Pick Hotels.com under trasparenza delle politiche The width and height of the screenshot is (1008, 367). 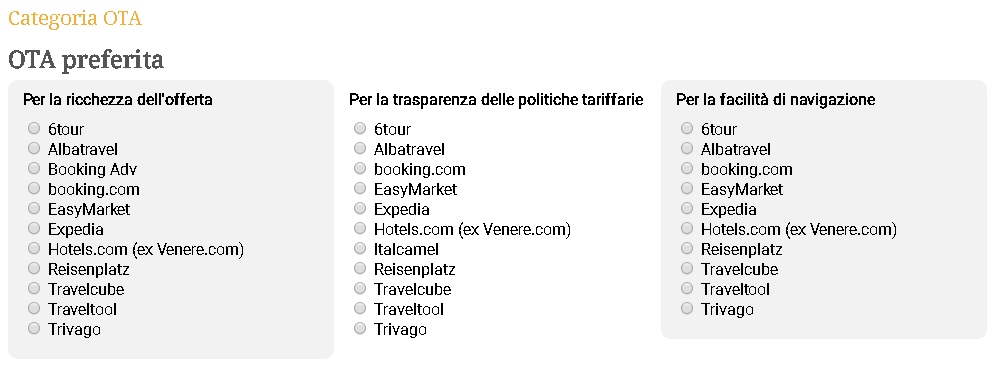point(360,228)
